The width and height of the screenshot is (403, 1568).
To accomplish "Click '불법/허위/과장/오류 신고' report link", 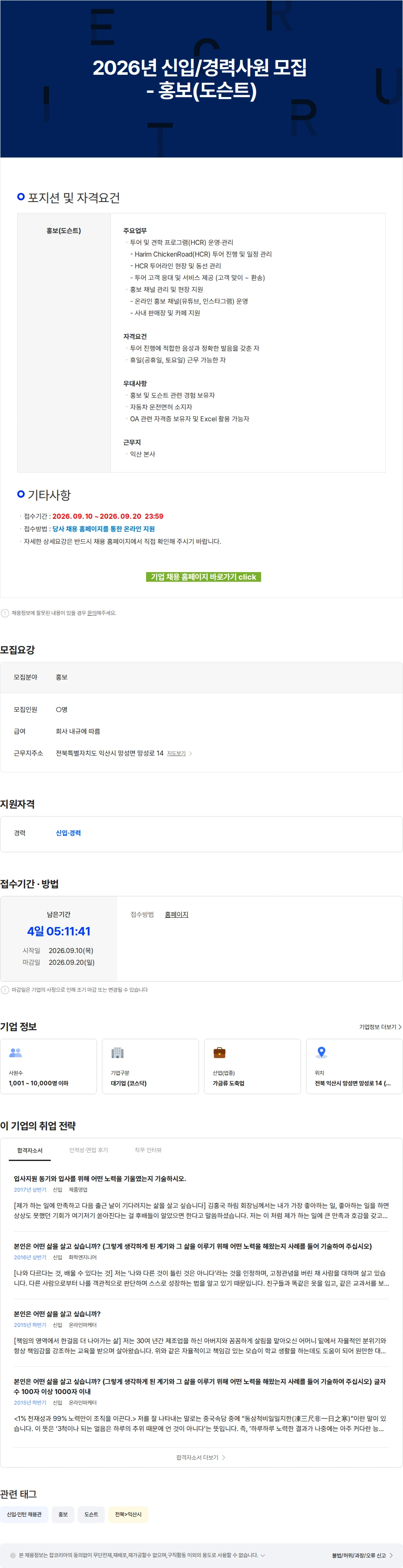I will [361, 1555].
